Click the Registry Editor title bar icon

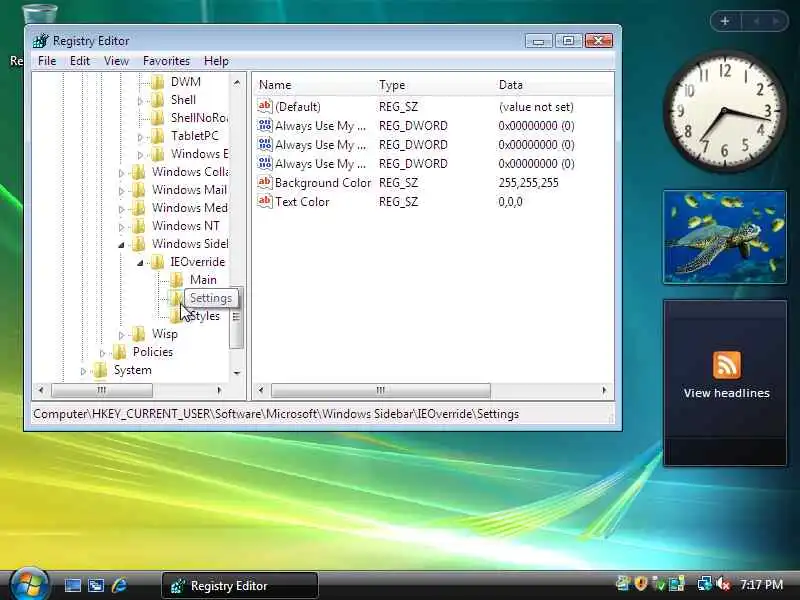(x=40, y=40)
